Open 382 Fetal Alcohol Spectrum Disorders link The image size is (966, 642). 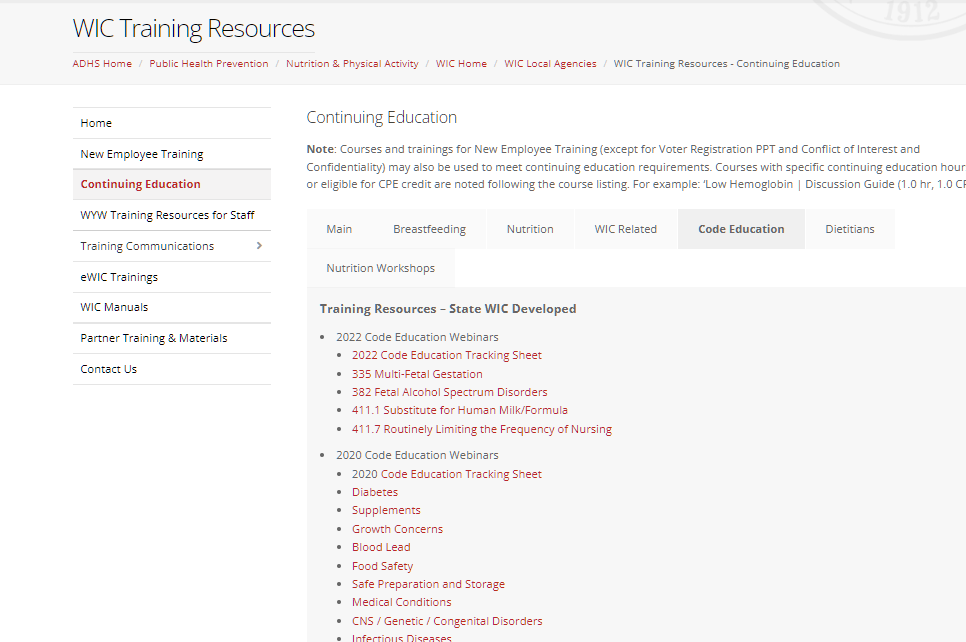point(449,392)
